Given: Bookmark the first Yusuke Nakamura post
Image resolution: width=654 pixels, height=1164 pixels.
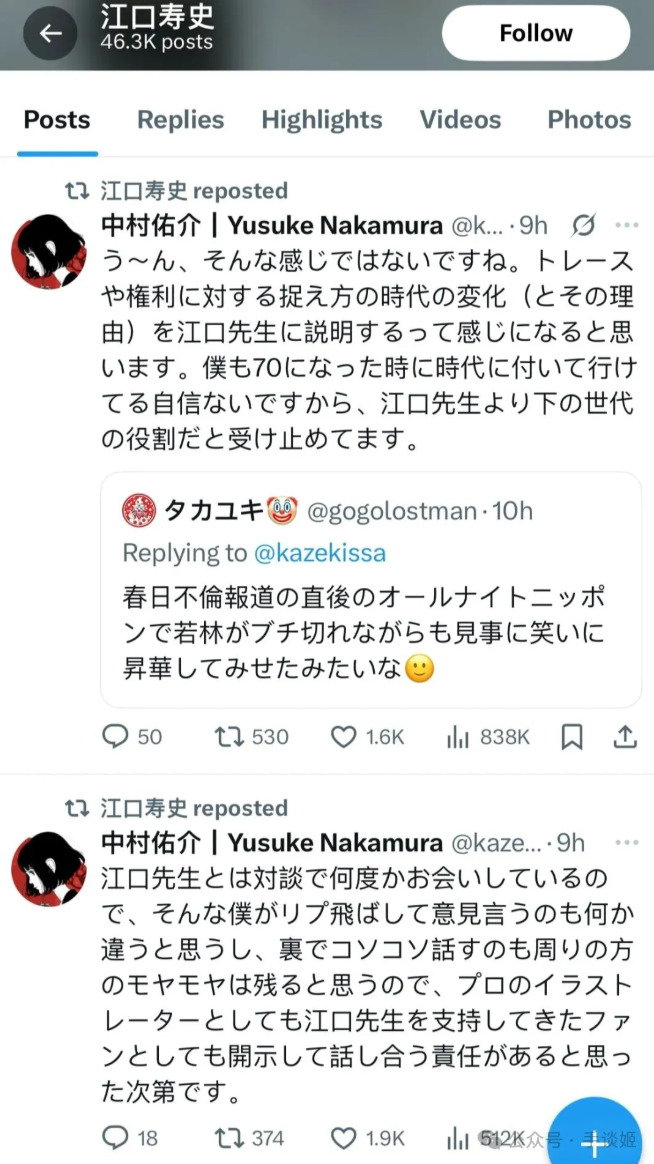Looking at the screenshot, I should pos(572,737).
